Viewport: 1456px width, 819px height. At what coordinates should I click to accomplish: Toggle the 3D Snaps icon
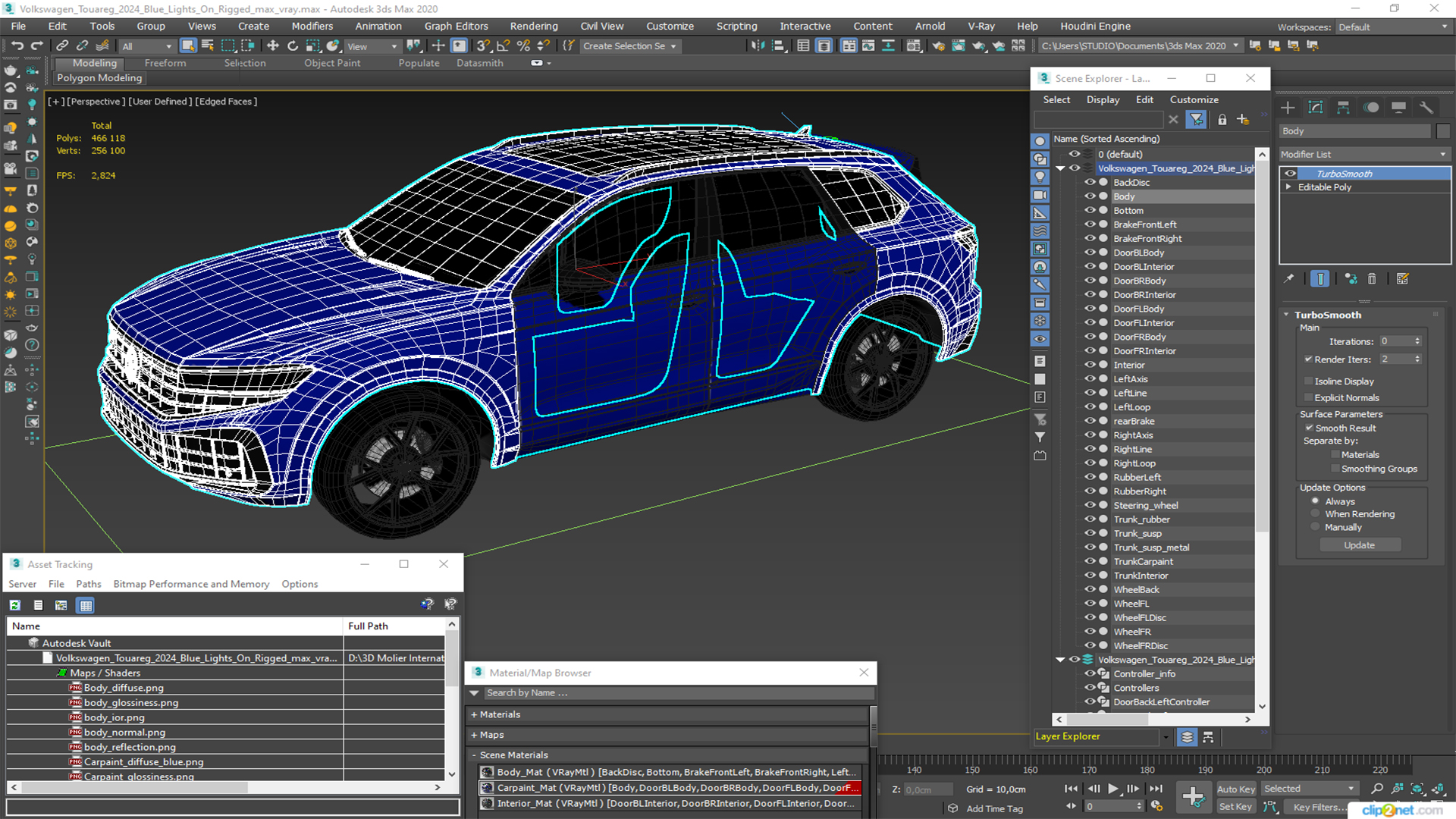(483, 46)
